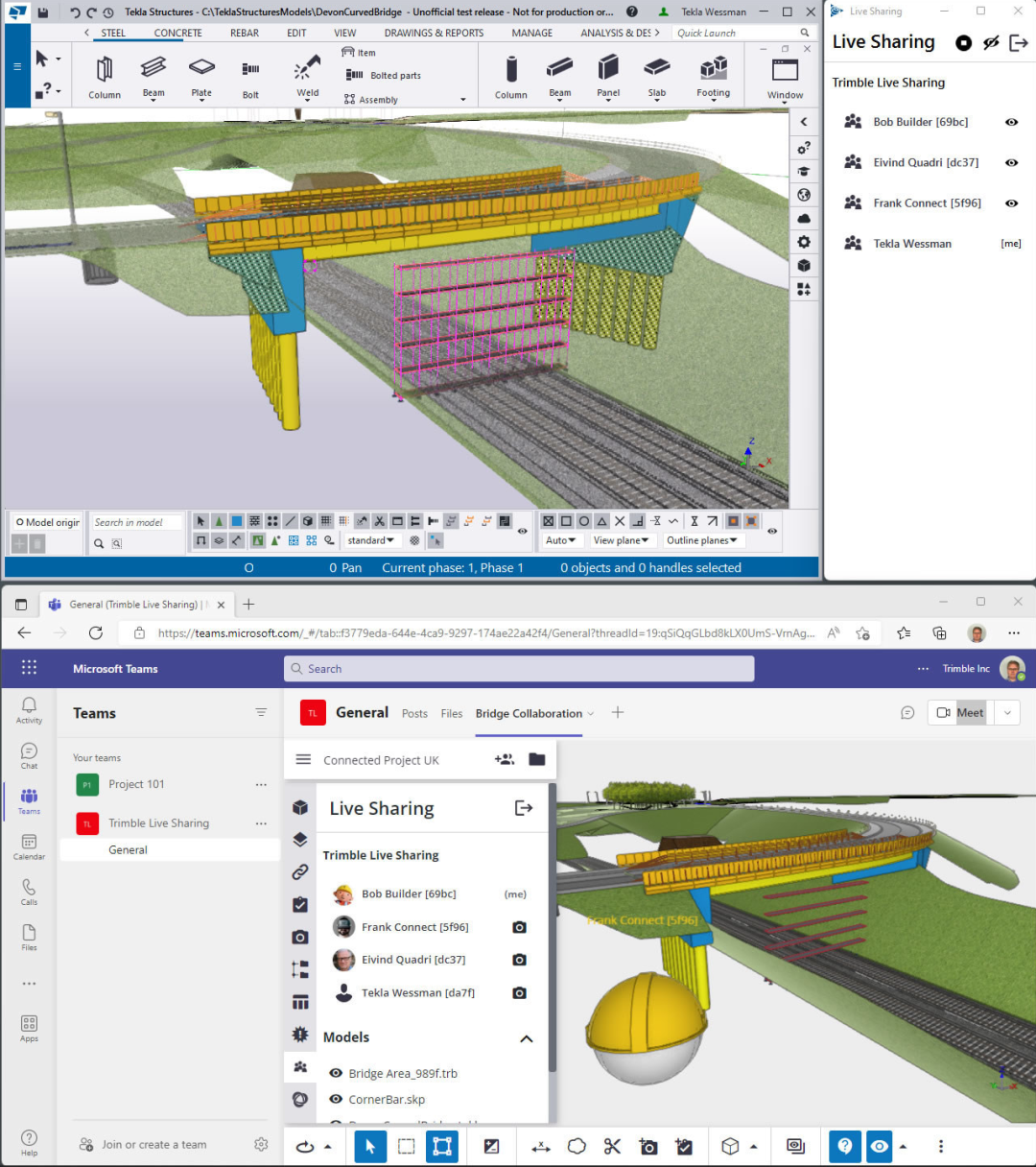Toggle follow camera for Frank Connect [5f96]
The height and width of the screenshot is (1167, 1036).
(519, 927)
